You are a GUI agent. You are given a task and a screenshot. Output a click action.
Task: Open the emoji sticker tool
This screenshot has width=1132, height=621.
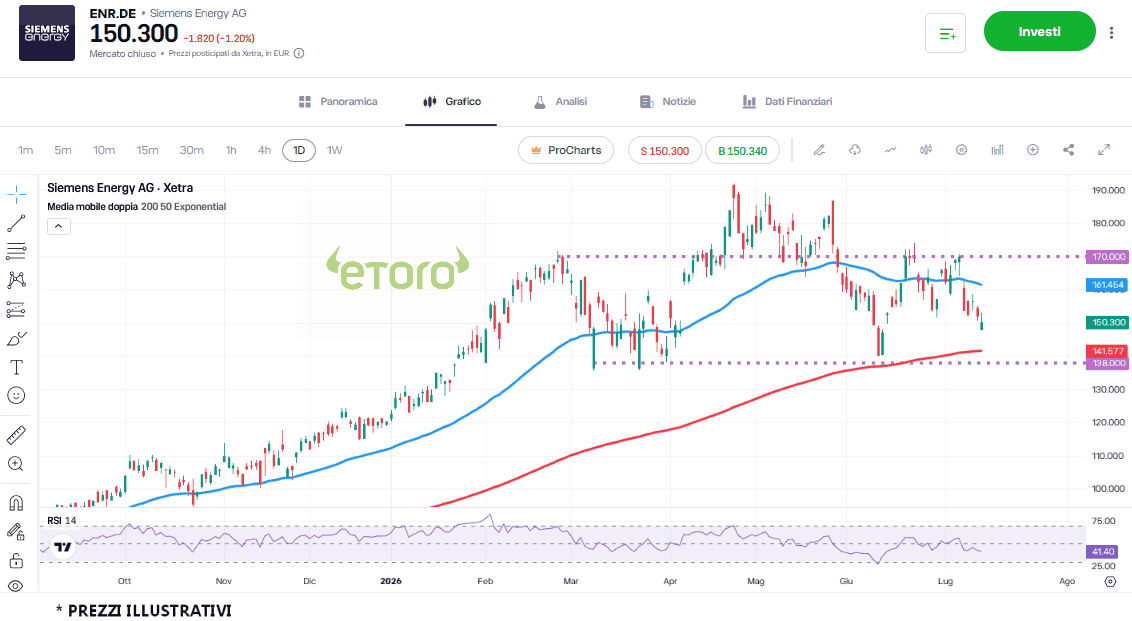(x=16, y=395)
